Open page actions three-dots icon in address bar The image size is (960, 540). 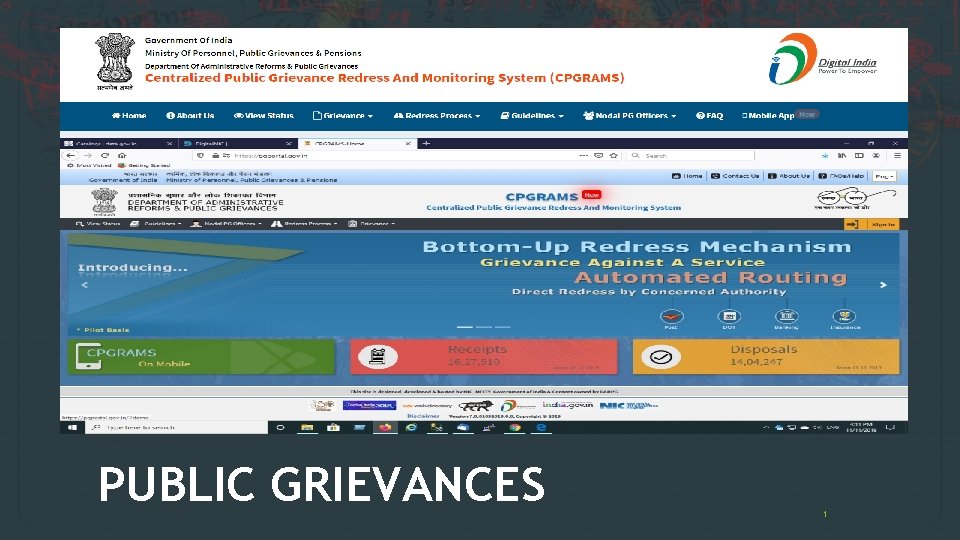pyautogui.click(x=583, y=156)
